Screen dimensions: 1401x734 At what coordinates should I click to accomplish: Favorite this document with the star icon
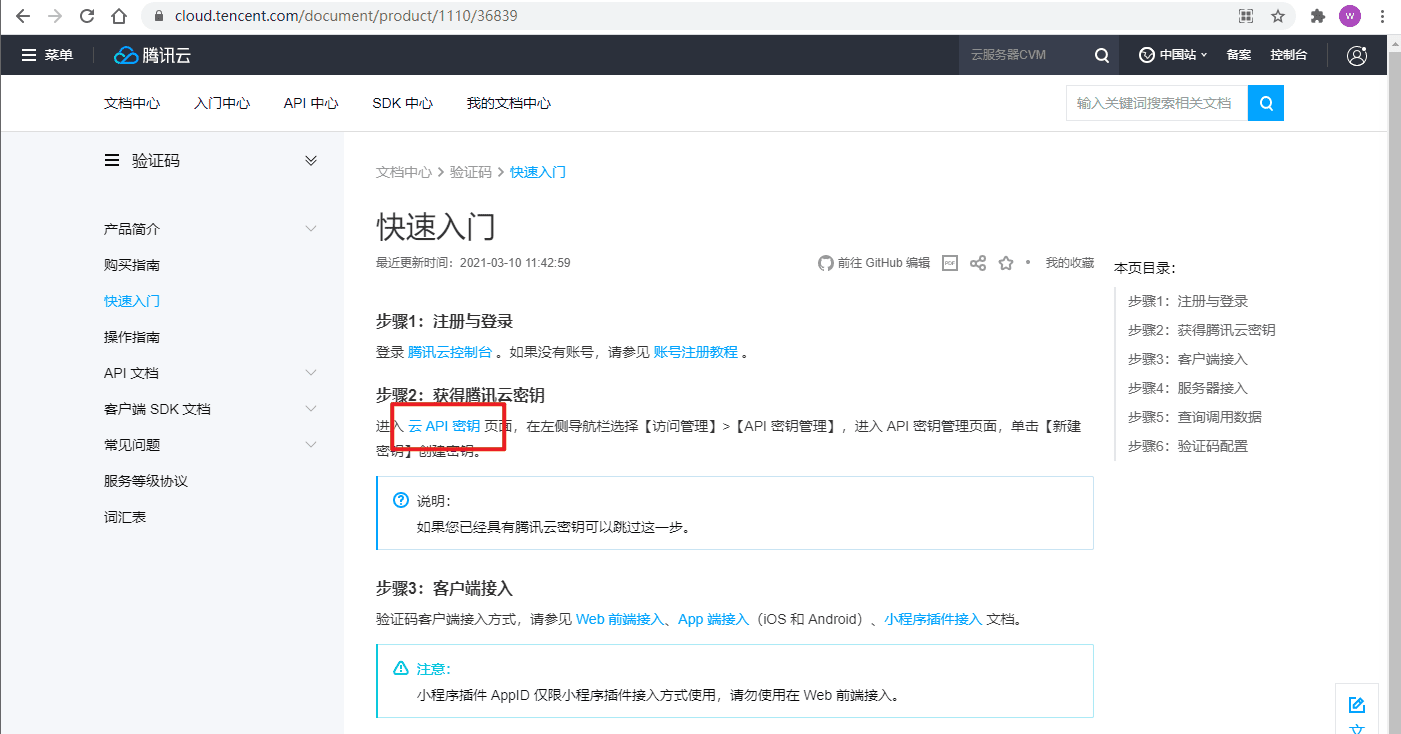point(1006,263)
